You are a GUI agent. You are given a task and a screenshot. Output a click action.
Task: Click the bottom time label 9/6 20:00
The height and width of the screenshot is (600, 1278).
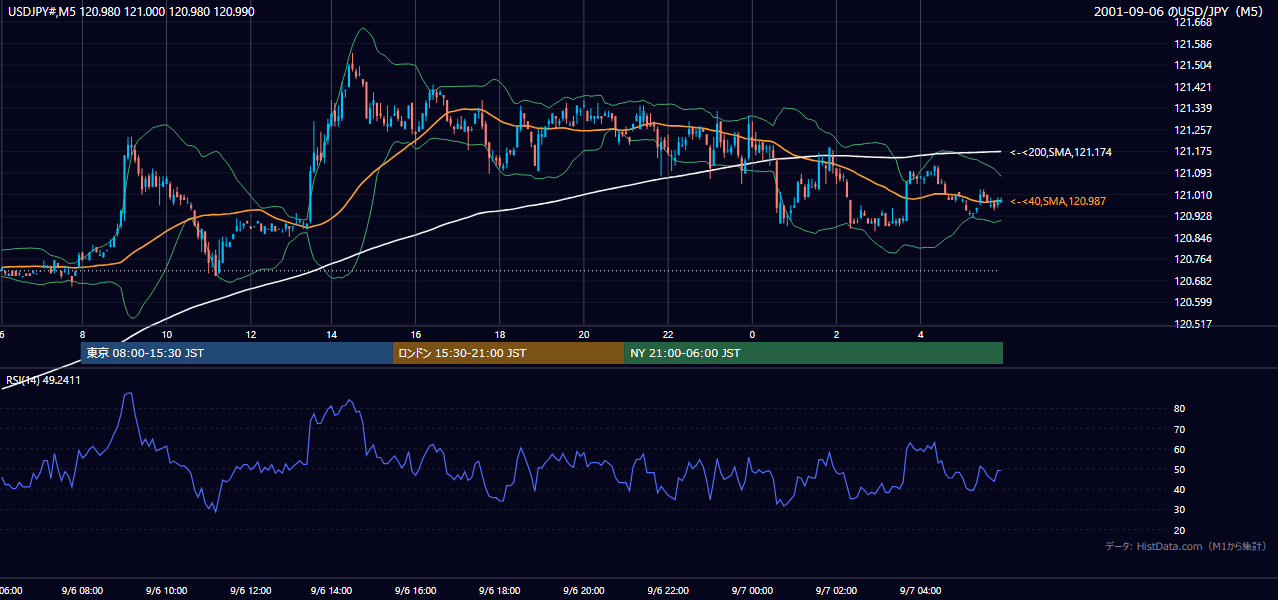click(585, 591)
